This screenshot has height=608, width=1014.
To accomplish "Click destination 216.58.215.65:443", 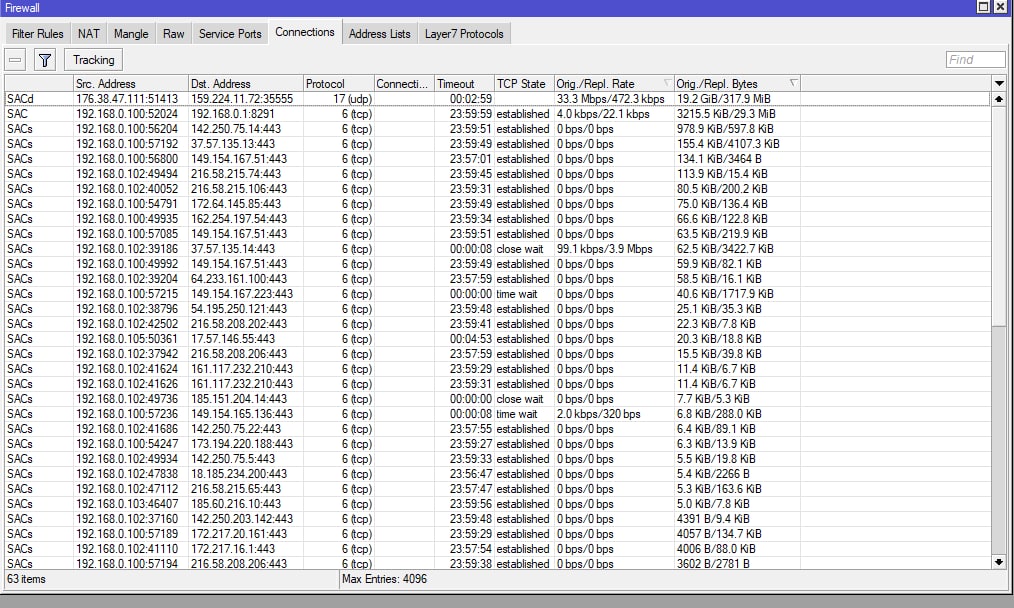I will pyautogui.click(x=235, y=489).
